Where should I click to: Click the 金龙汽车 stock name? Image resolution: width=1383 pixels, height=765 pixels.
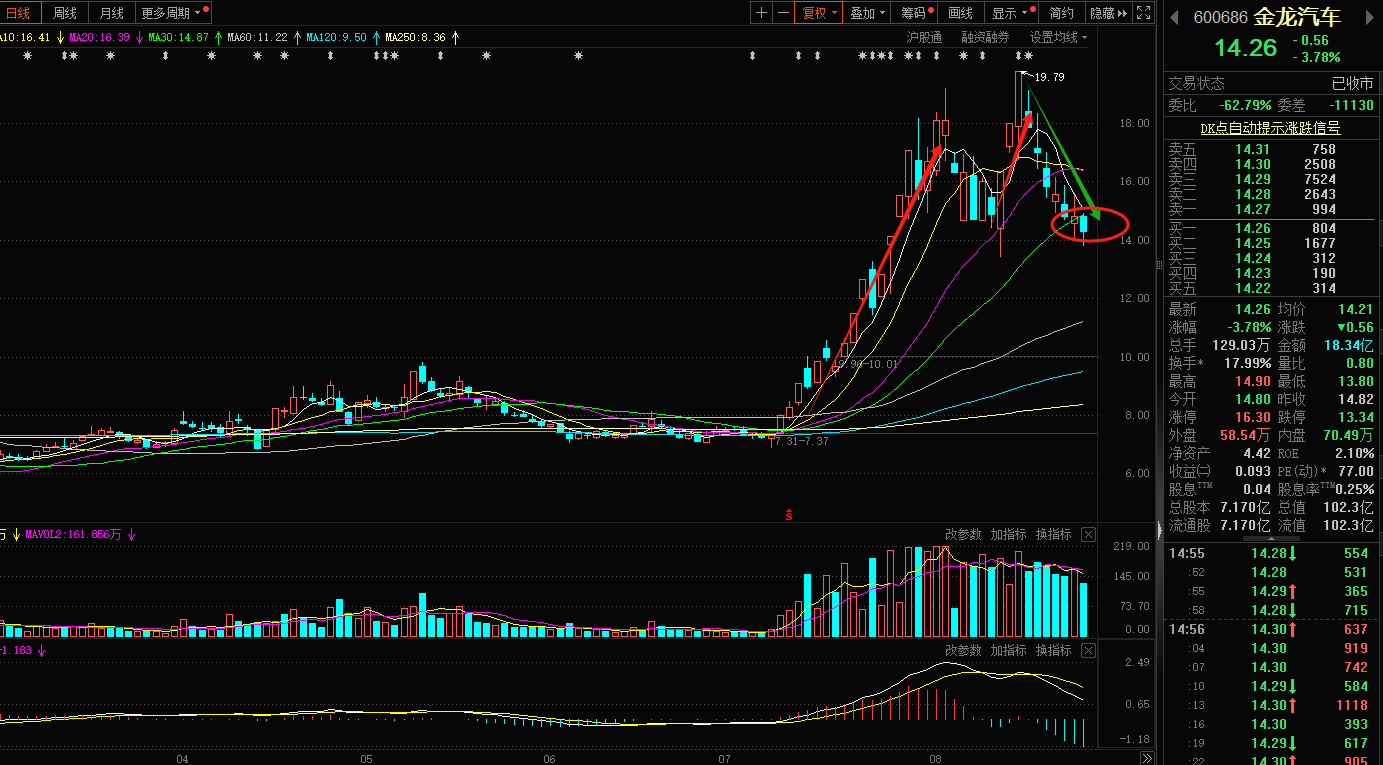tap(1298, 17)
